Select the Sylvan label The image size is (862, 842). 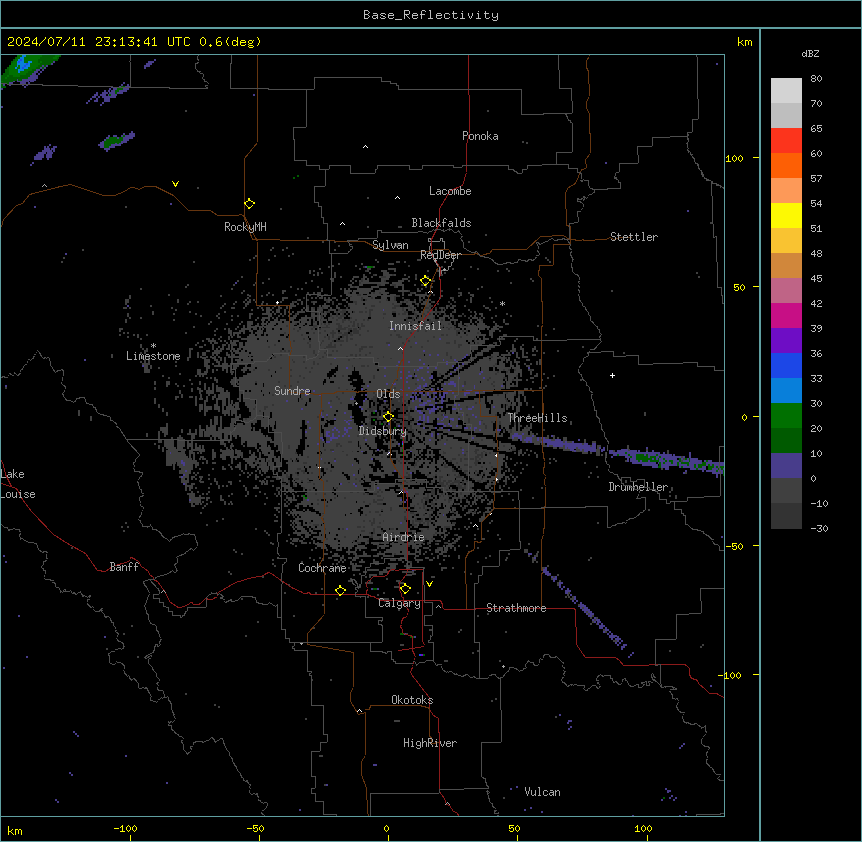390,245
